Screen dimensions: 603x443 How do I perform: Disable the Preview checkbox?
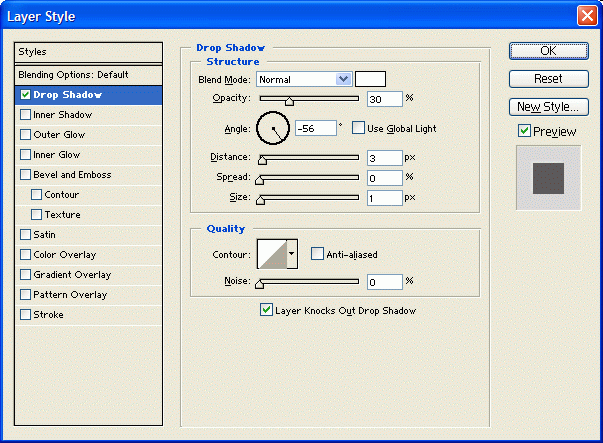[x=524, y=131]
